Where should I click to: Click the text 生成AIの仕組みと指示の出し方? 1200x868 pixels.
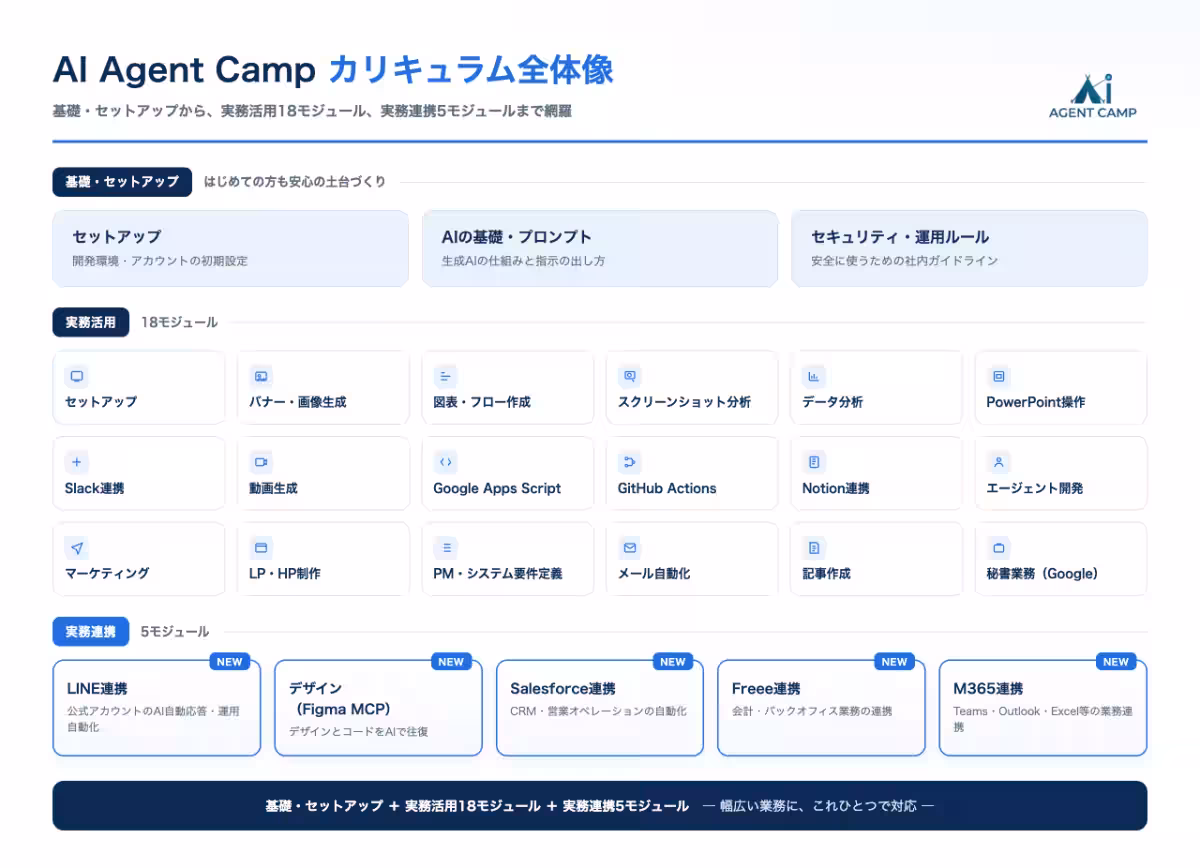pyautogui.click(x=523, y=261)
